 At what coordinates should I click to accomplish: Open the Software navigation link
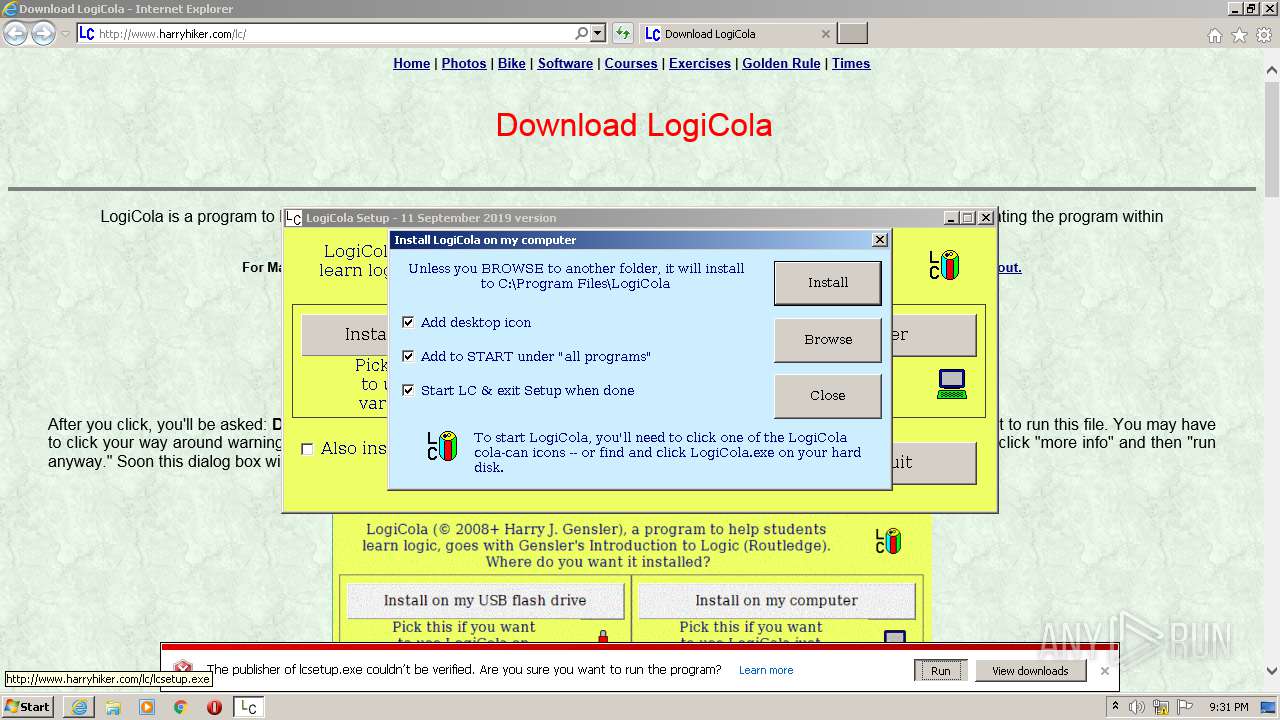click(x=565, y=63)
